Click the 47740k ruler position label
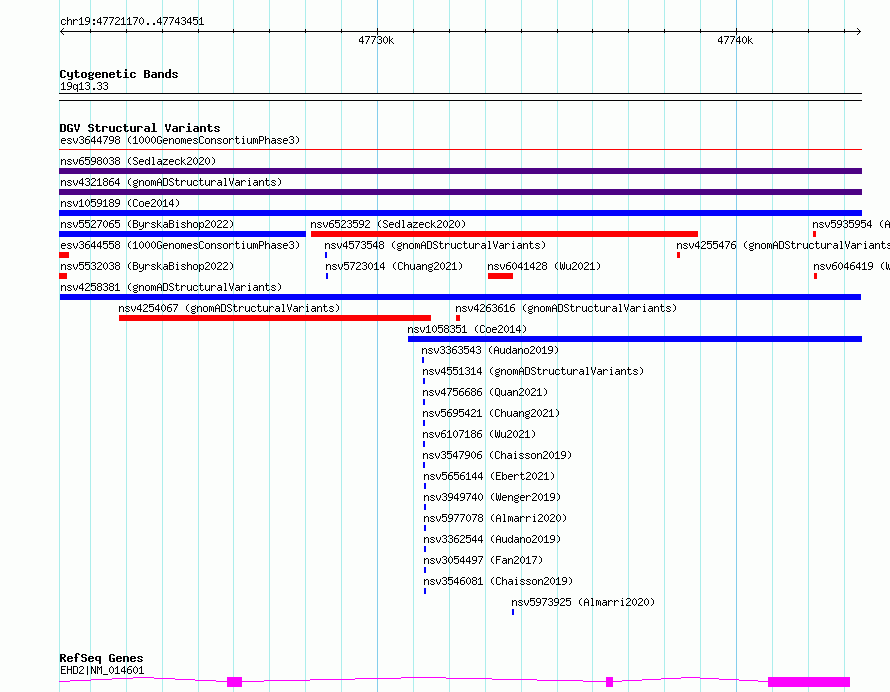 click(734, 40)
